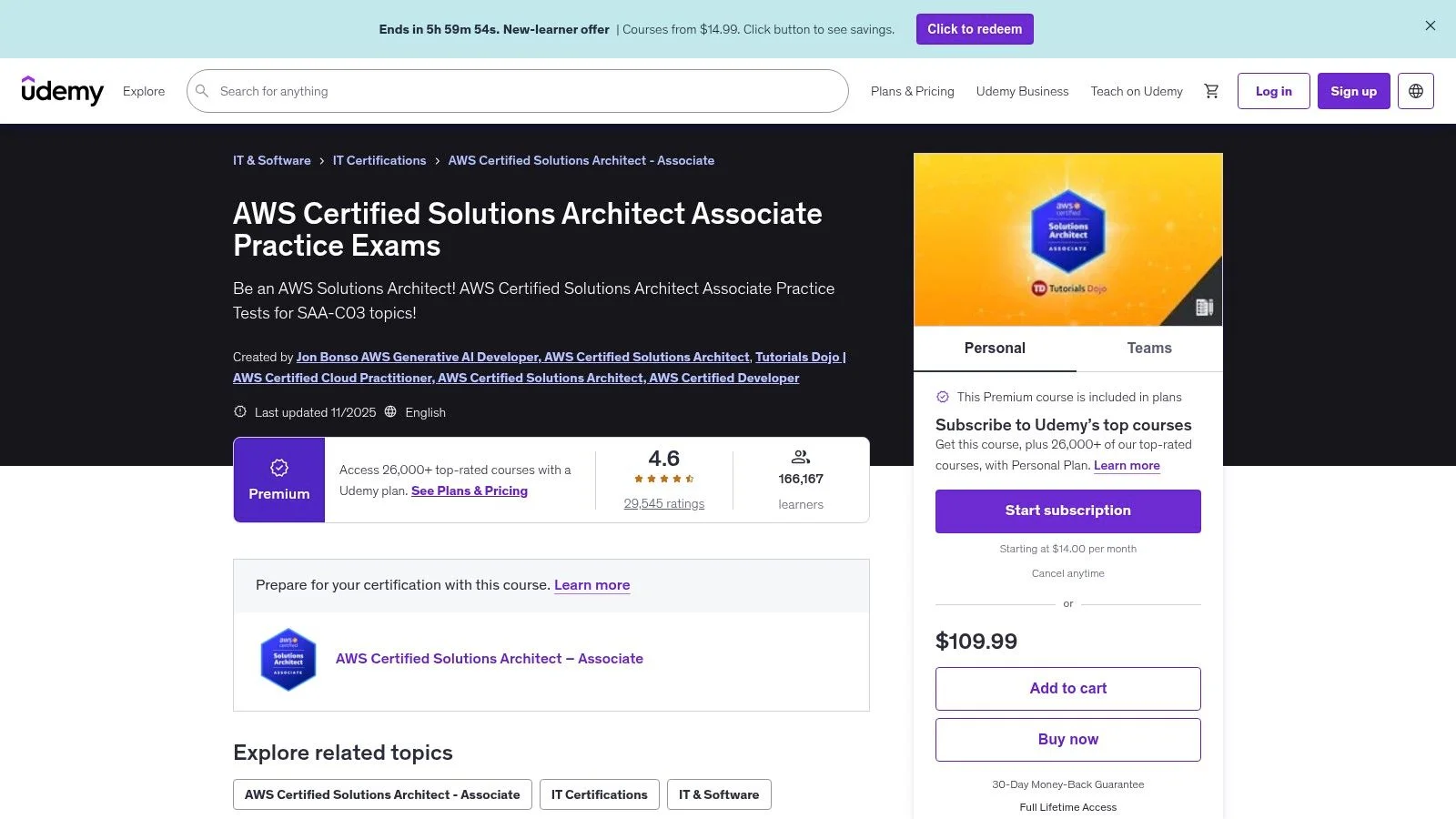
Task: Click Learn more about Personal Plan
Action: tap(1127, 465)
